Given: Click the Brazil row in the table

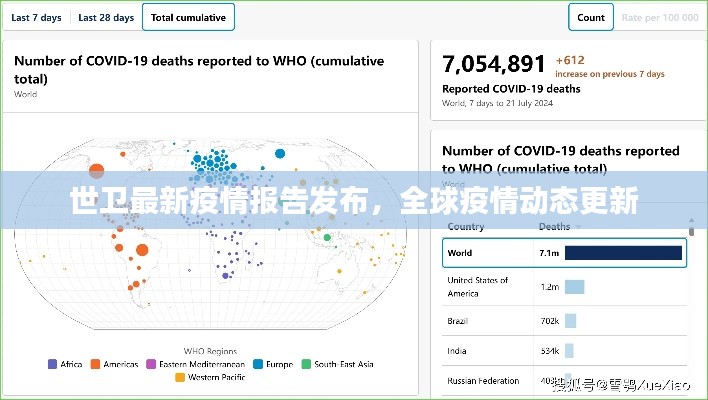Looking at the screenshot, I should click(x=564, y=320).
